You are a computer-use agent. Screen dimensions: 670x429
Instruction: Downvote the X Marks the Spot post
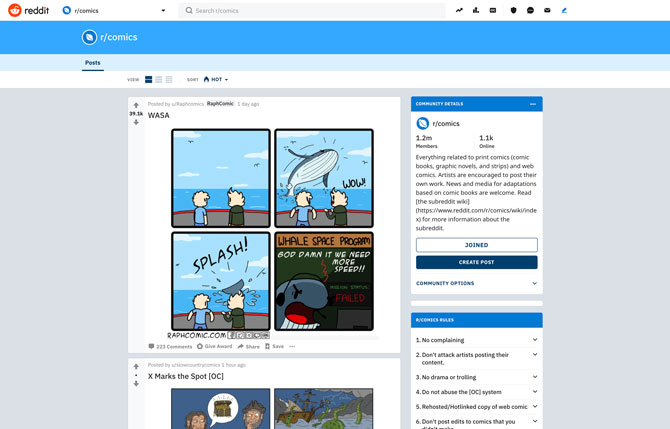[x=136, y=384]
